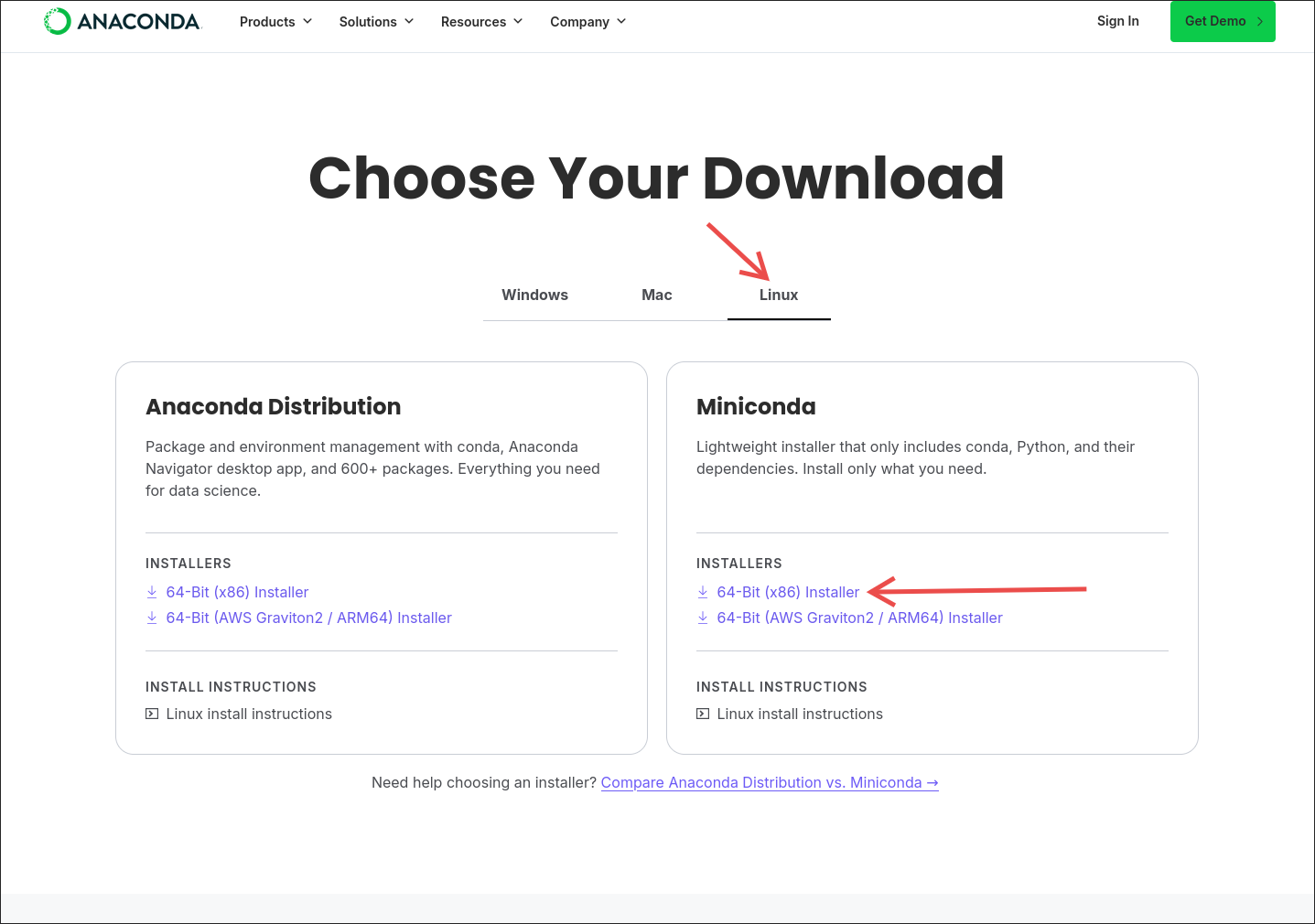Screen dimensions: 1315x924
Task: Click INSTALL INSTRUCTIONS label in Anaconda Distribution card
Action: 231,687
